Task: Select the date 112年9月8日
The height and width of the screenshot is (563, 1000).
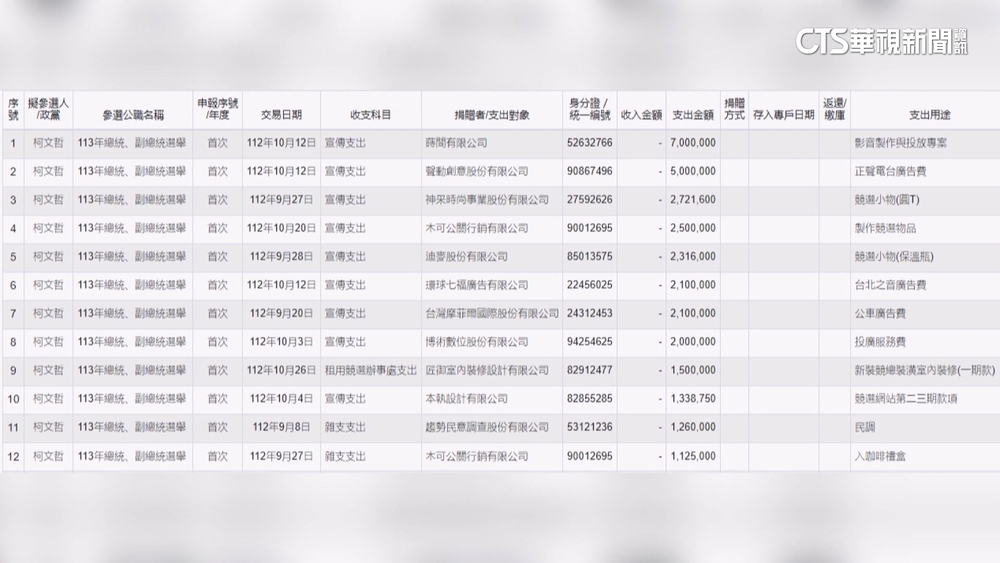Action: (281, 427)
